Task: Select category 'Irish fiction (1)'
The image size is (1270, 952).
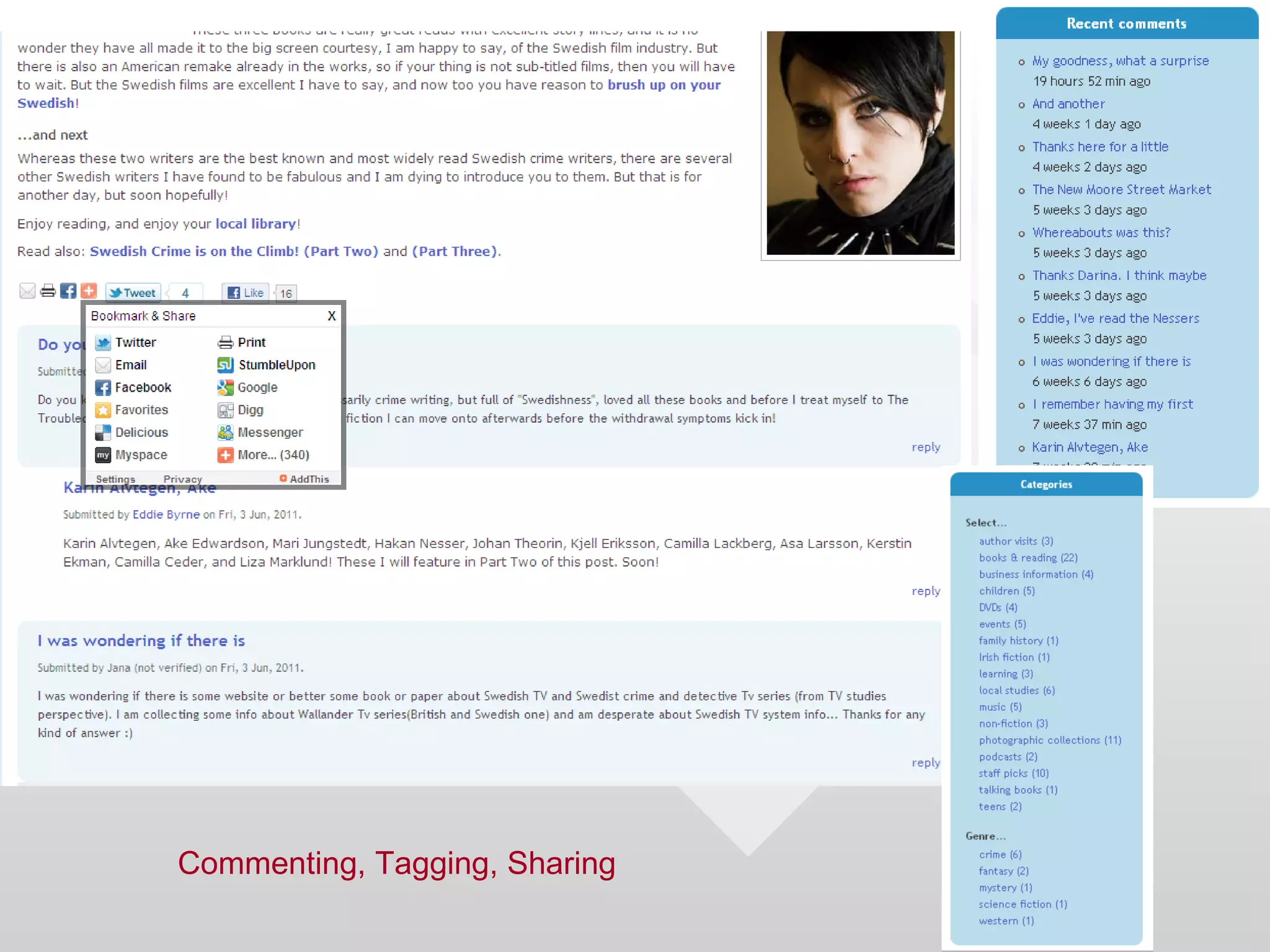Action: (1015, 658)
